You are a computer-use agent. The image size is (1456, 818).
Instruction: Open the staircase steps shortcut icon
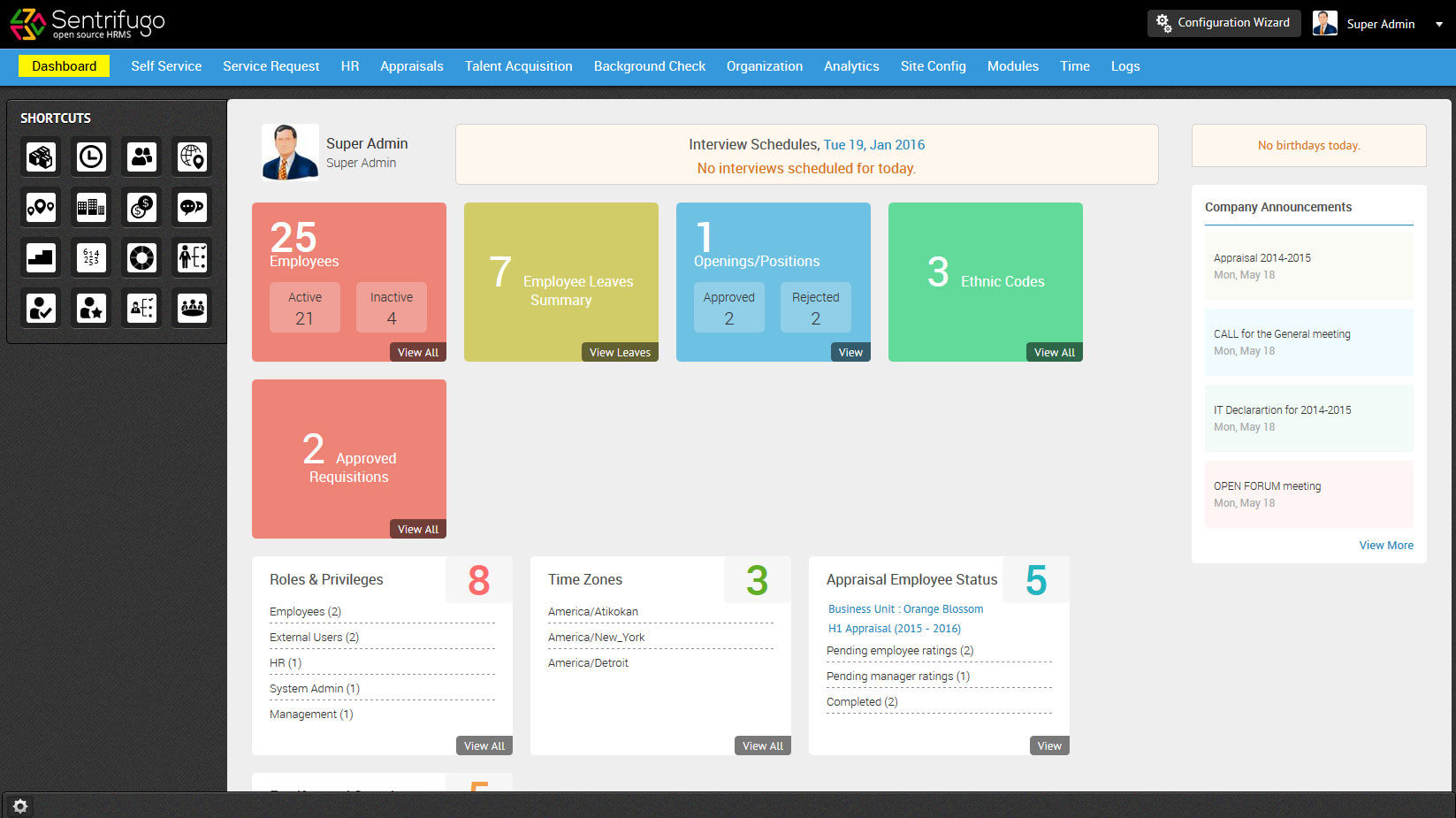[x=41, y=258]
